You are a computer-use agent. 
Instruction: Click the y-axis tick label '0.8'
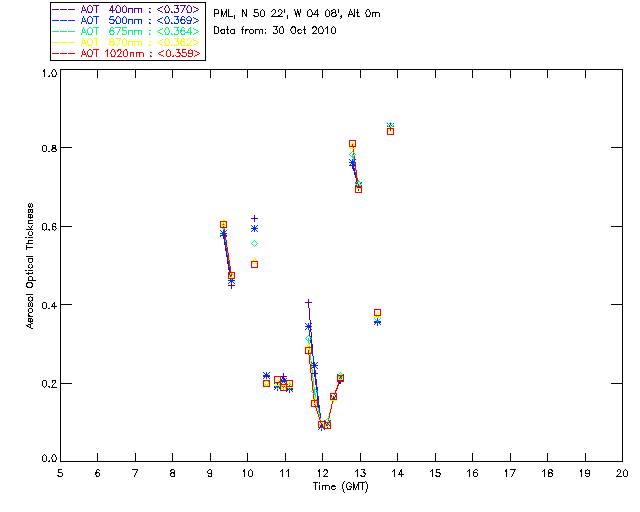(x=49, y=148)
